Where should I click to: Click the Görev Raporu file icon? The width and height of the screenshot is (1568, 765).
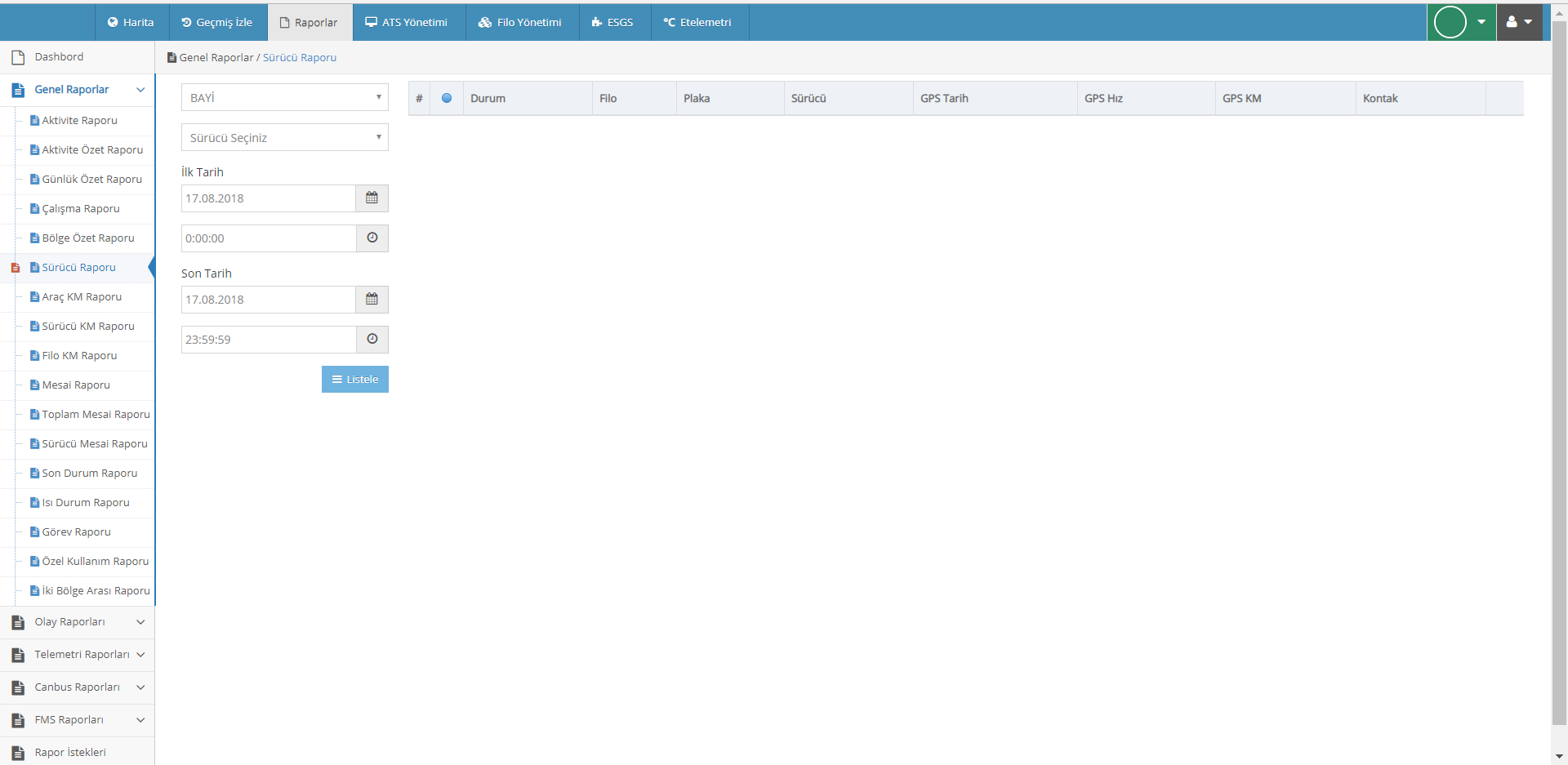[35, 531]
